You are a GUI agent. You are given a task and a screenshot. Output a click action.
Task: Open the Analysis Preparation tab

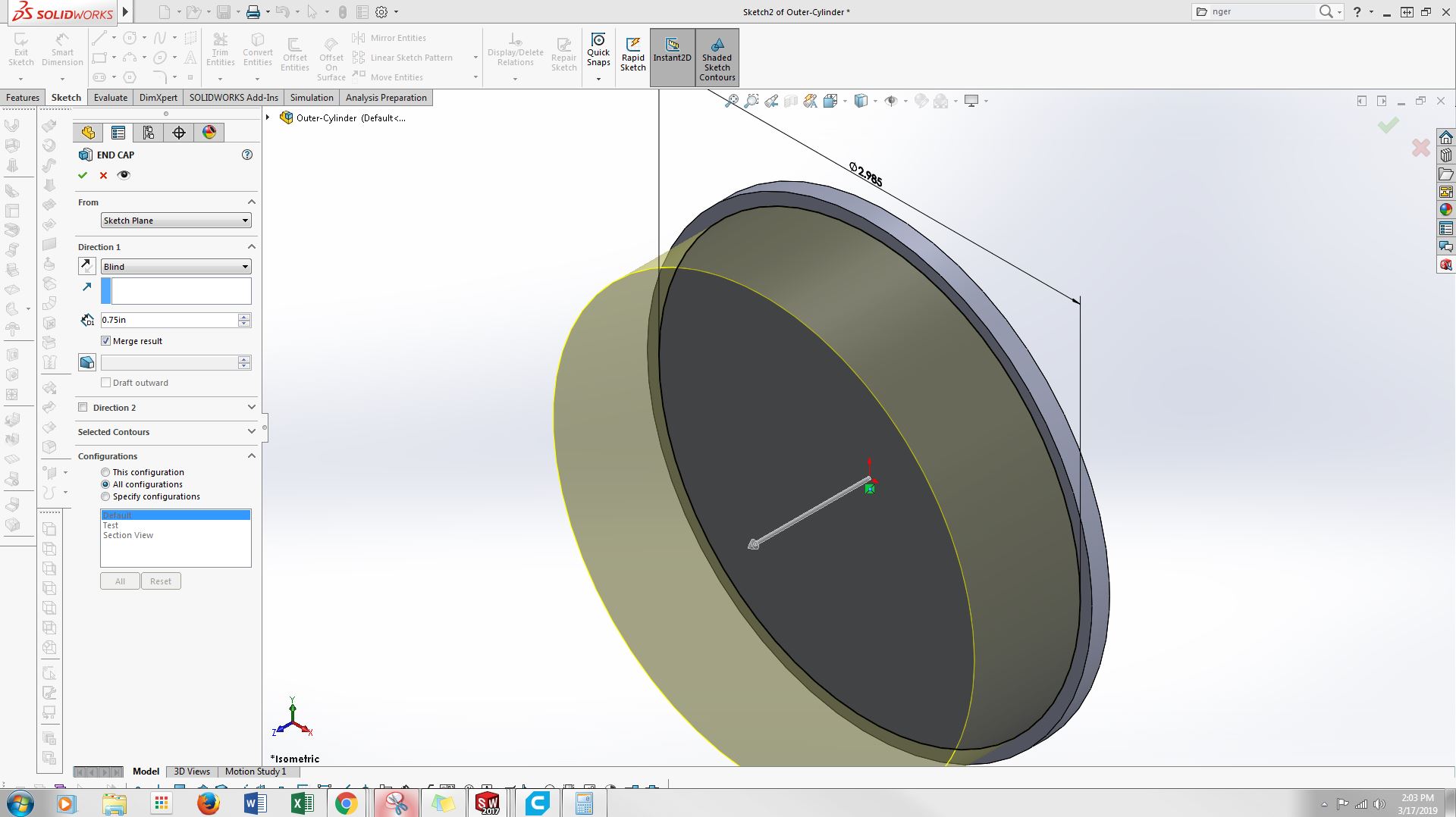click(x=386, y=98)
